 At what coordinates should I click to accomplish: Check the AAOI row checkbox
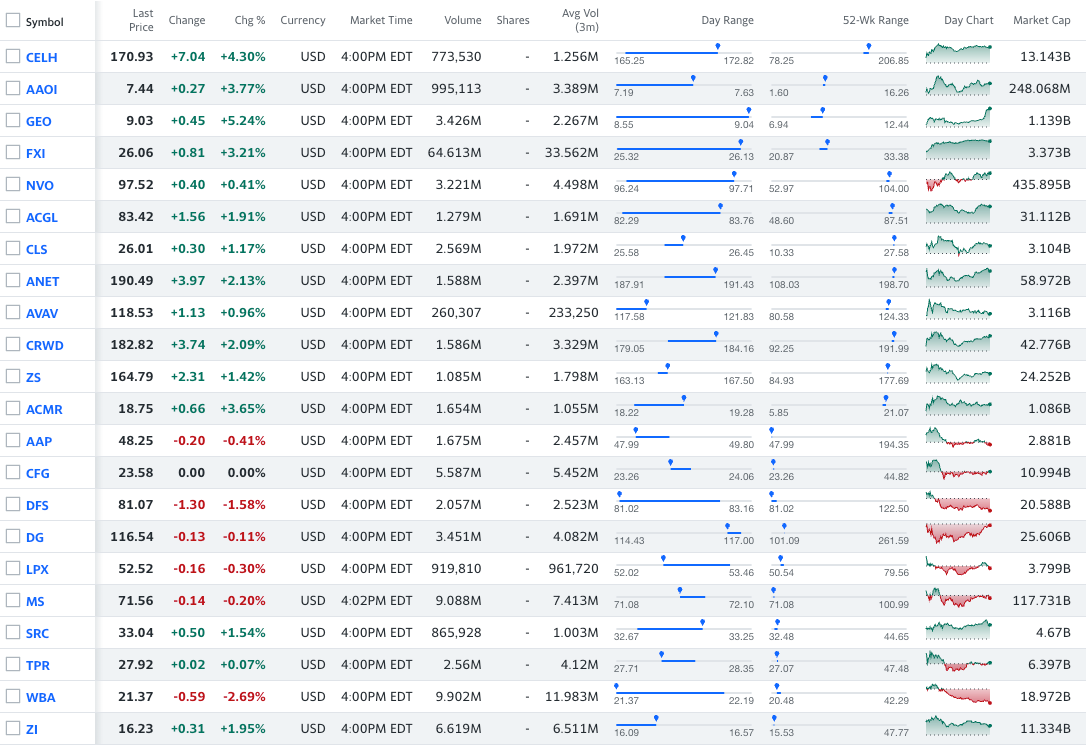[12, 88]
